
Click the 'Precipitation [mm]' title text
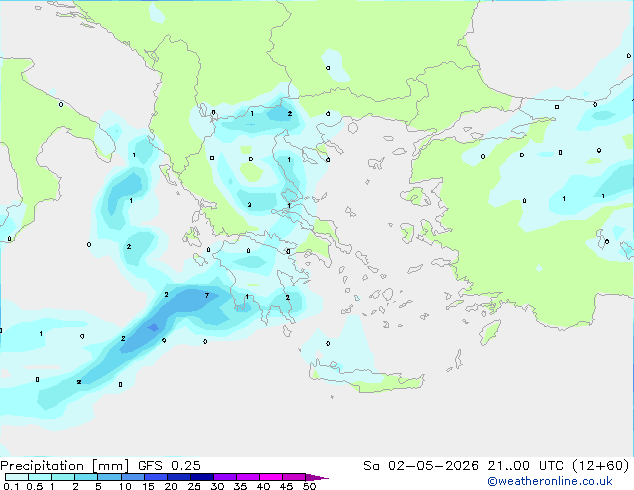[x=65, y=466]
